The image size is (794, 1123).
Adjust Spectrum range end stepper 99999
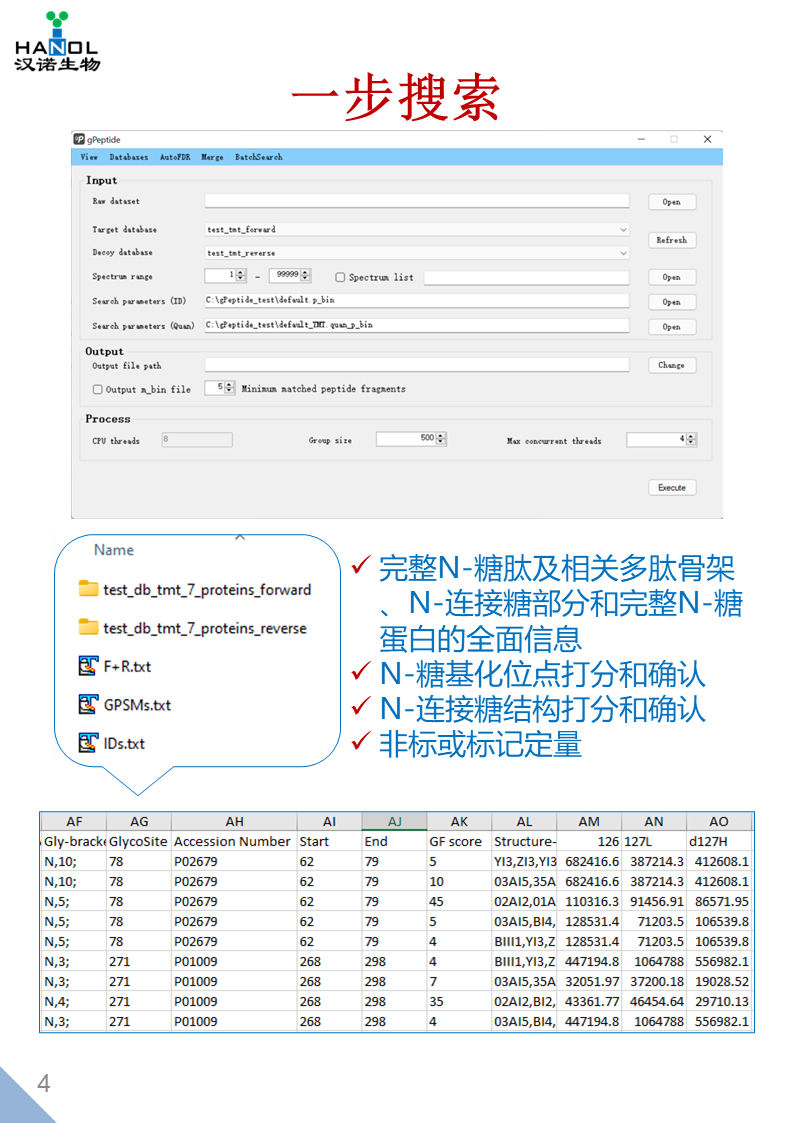click(306, 275)
